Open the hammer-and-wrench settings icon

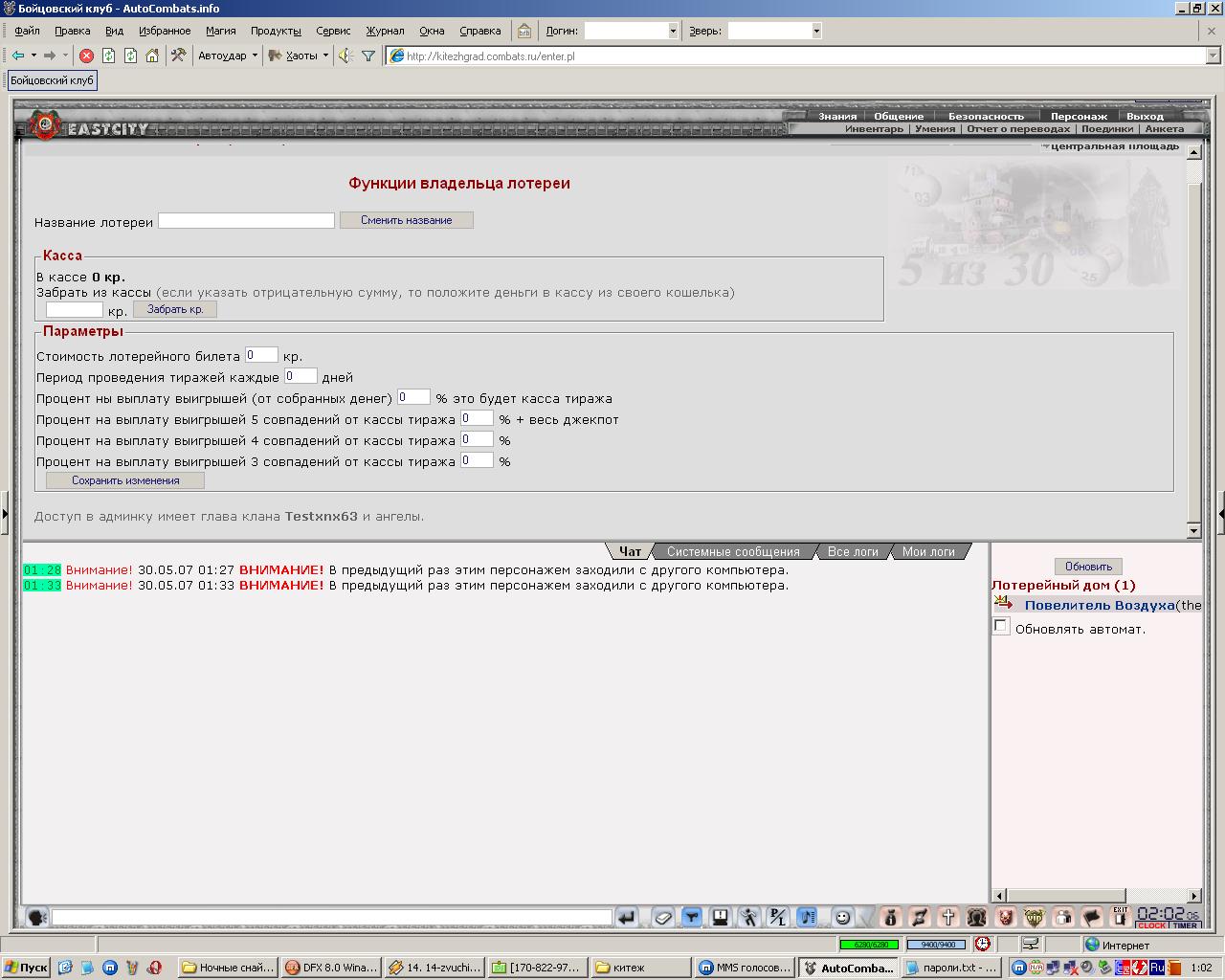[x=178, y=56]
